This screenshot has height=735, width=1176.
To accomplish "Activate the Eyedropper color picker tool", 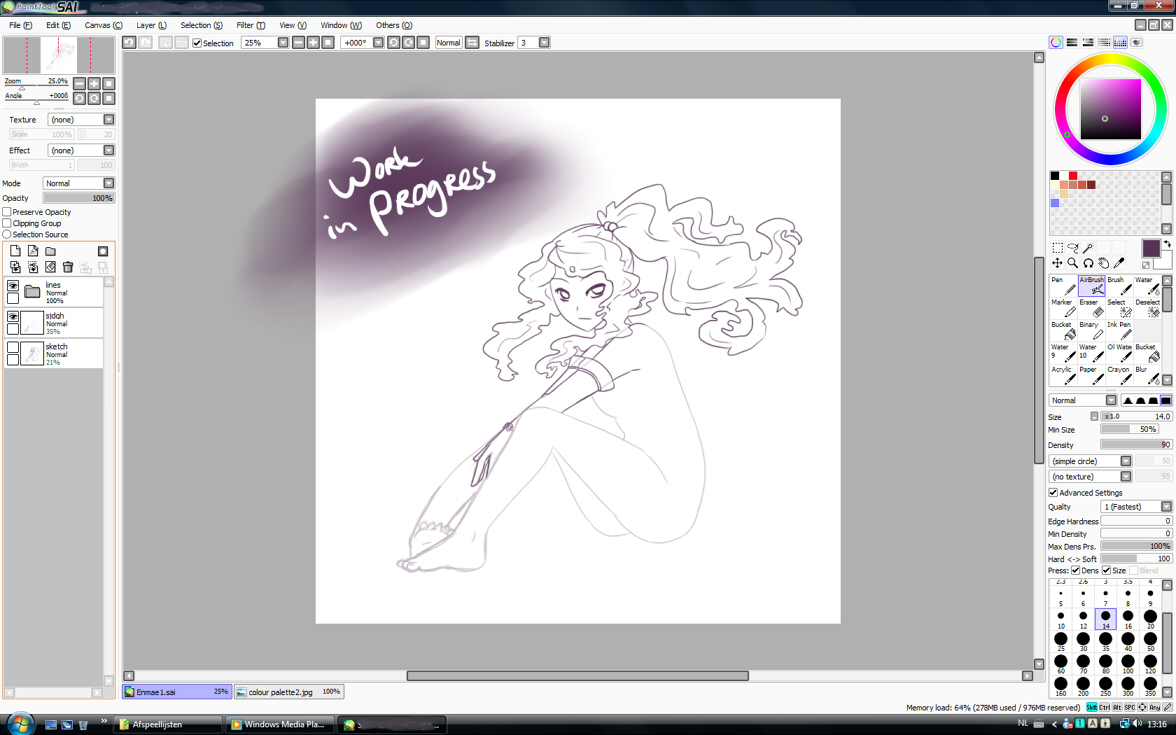I will (x=1119, y=263).
